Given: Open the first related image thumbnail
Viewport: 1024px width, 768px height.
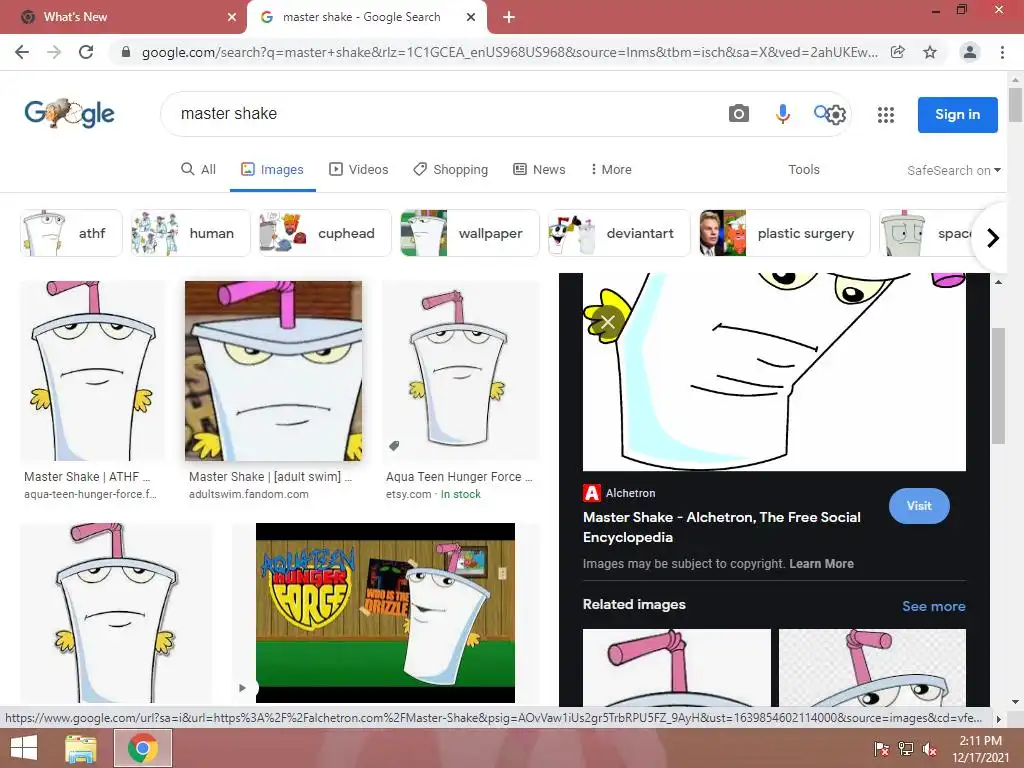Looking at the screenshot, I should (677, 667).
